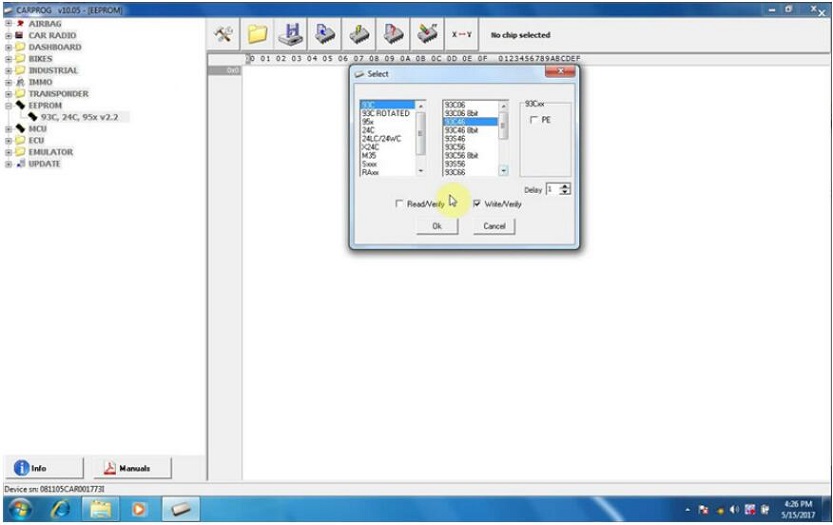
Task: Click the X↔Y byte swap button
Action: pos(461,35)
